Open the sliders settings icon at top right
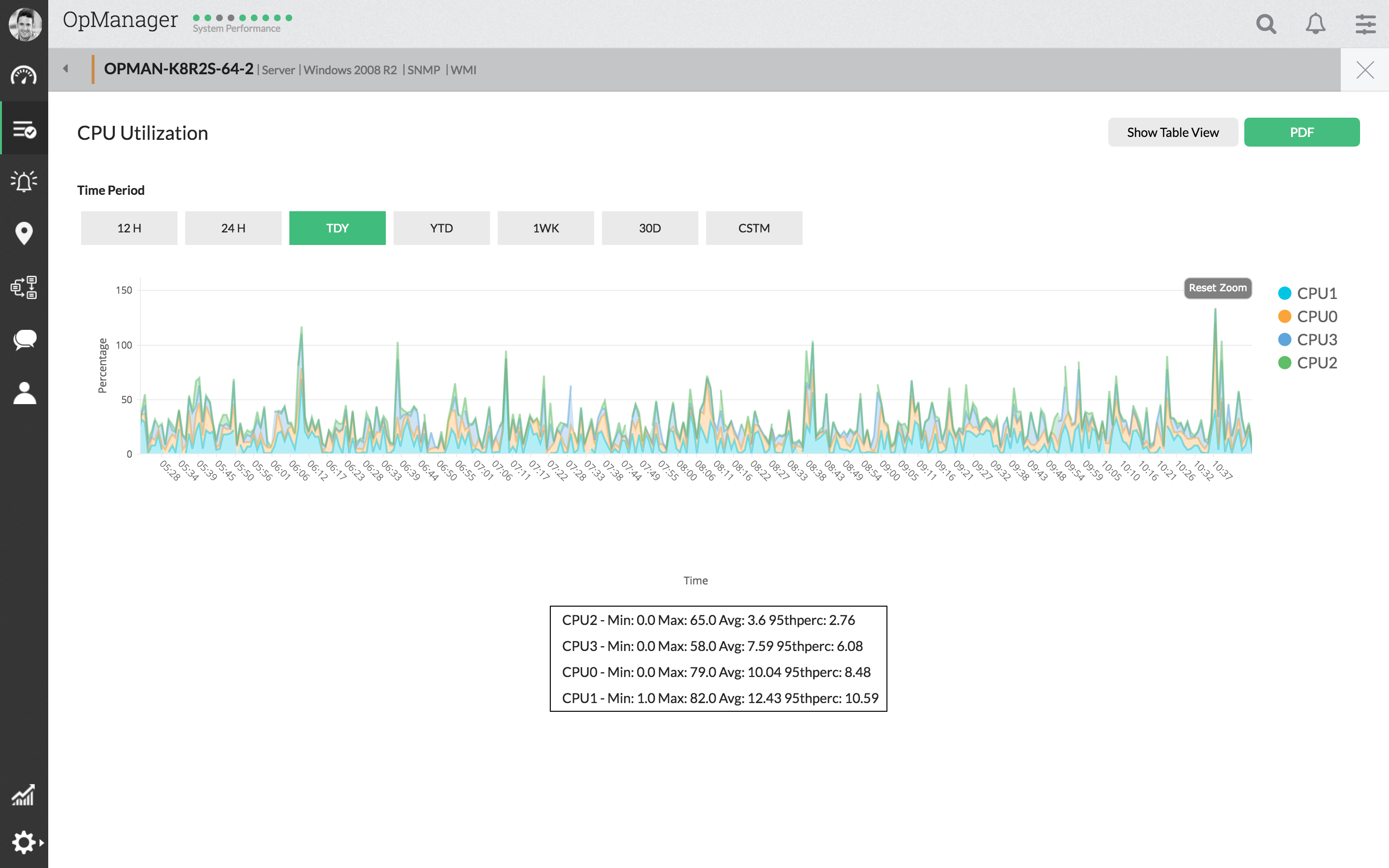Screen dimensions: 1389x868 (1365, 24)
